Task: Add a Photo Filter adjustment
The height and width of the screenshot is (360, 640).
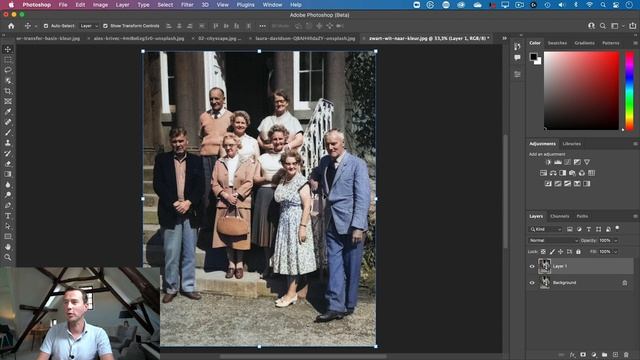Action: [572, 173]
